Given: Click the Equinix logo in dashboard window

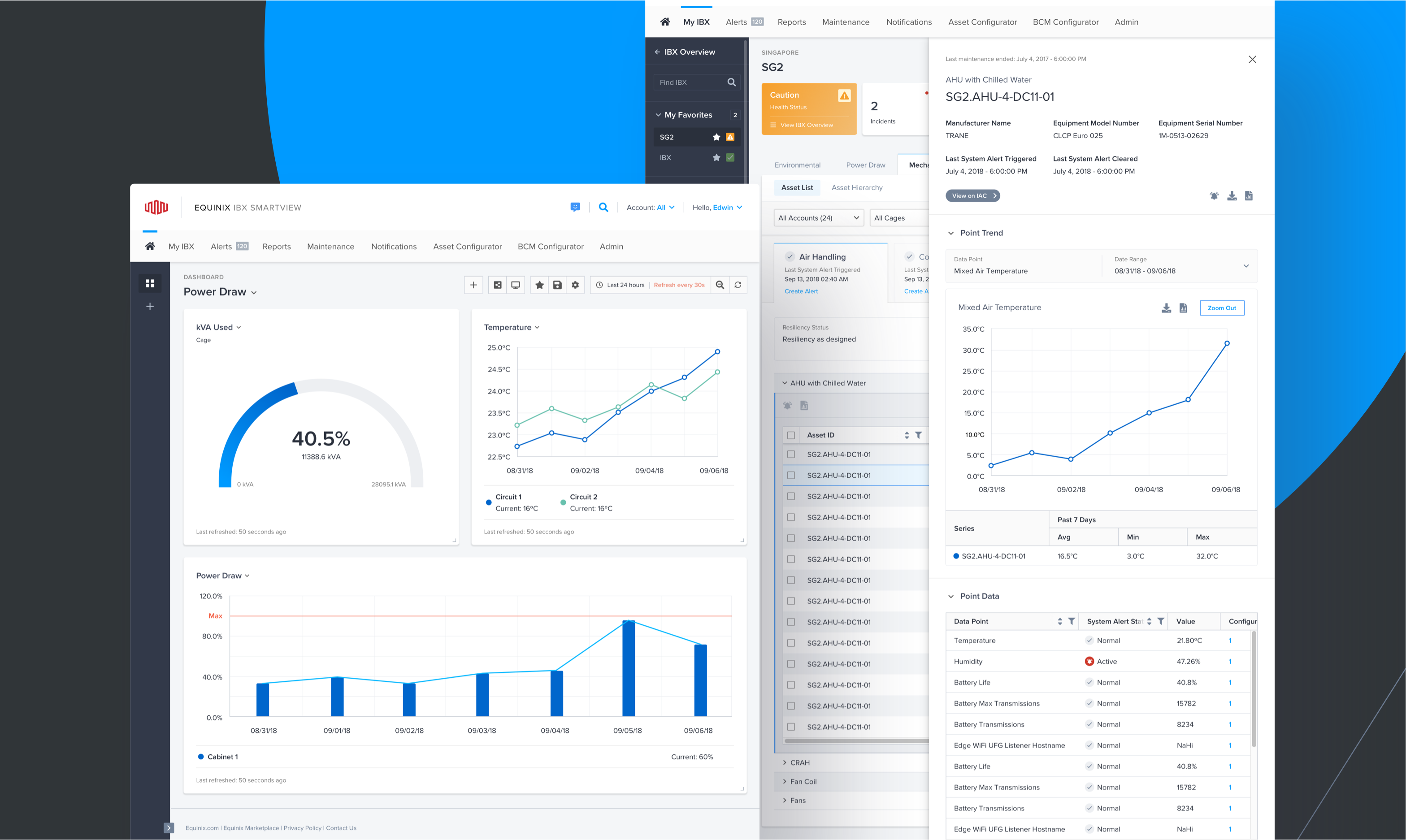Looking at the screenshot, I should 156,207.
